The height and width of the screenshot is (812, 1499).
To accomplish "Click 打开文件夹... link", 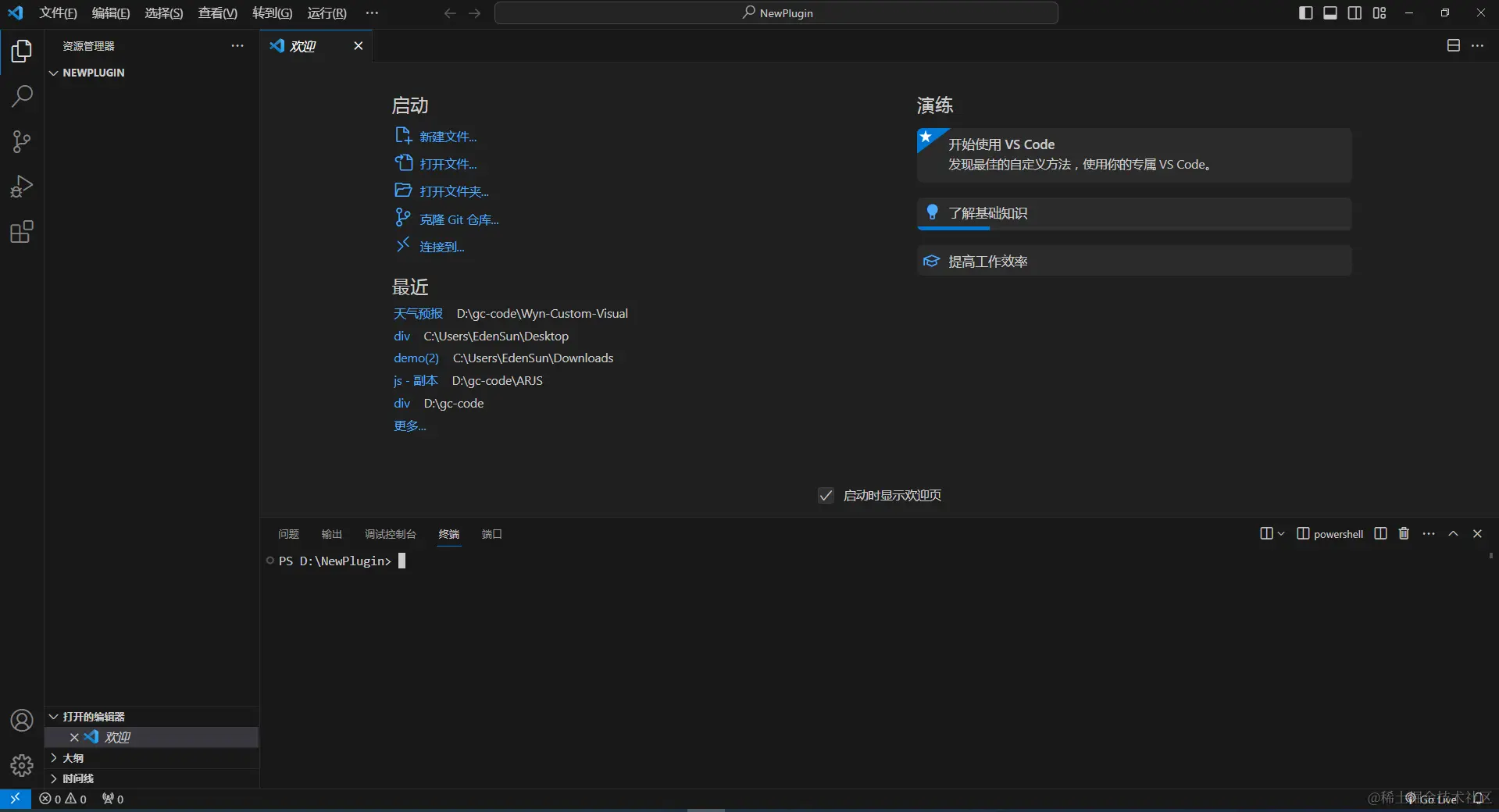I will 455,191.
